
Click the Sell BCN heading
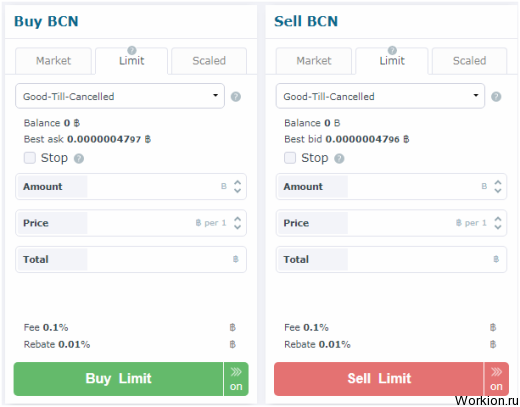point(306,21)
